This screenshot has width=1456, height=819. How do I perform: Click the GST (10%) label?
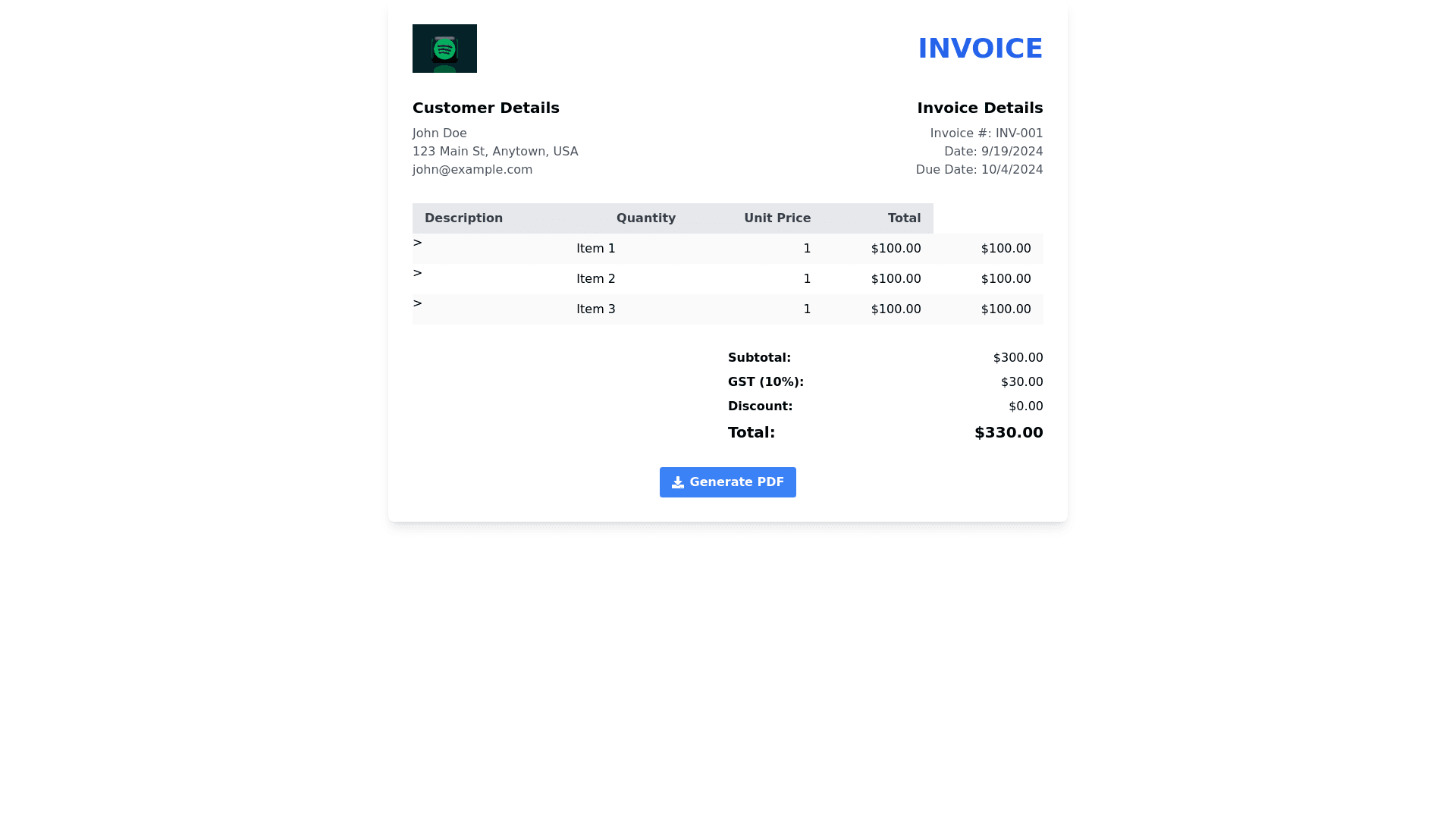[x=765, y=382]
